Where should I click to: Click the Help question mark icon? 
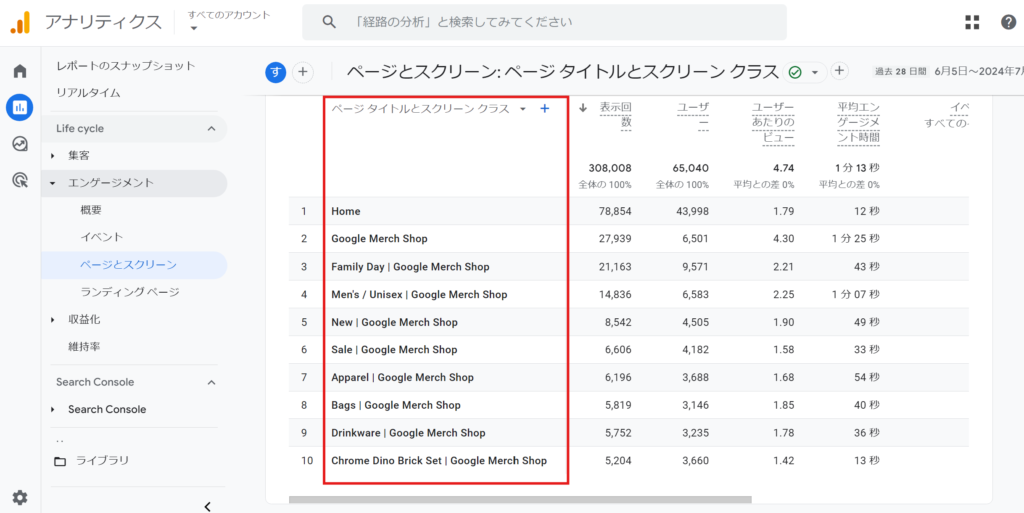(x=1008, y=22)
